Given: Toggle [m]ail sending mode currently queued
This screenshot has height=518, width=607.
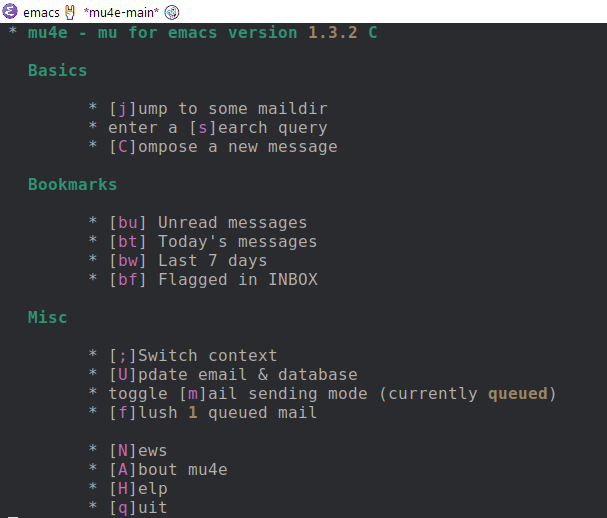Looking at the screenshot, I should (332, 393).
